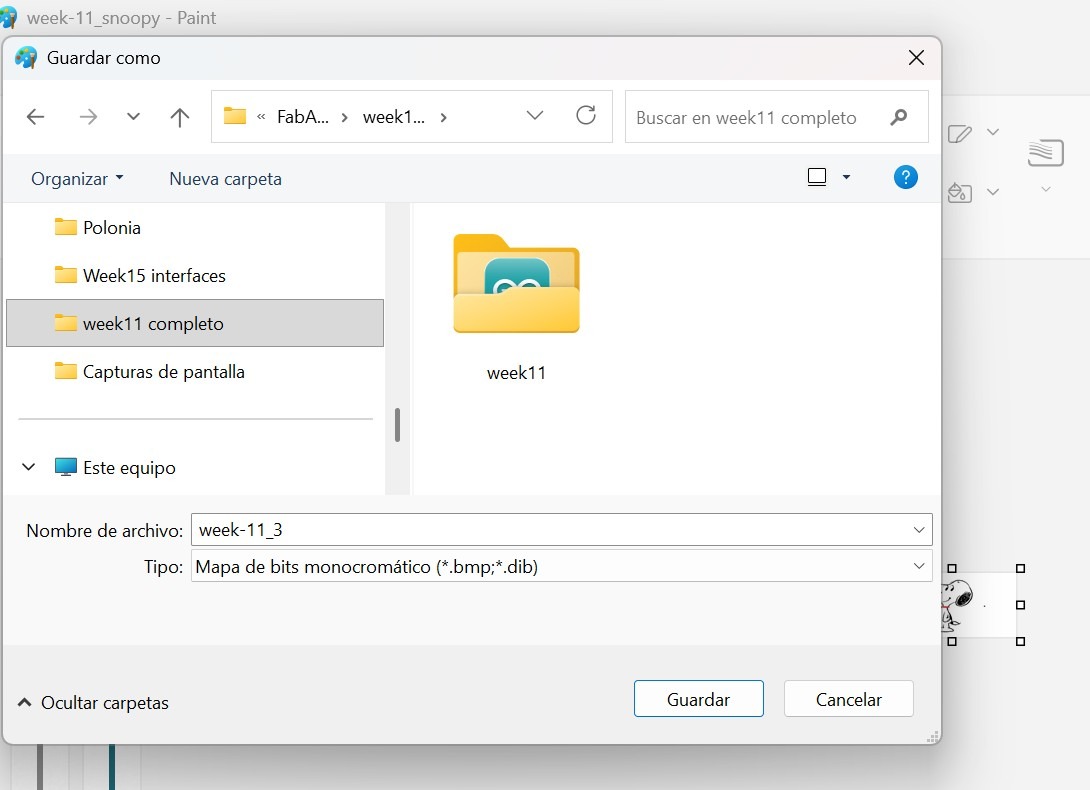Click the Snoopy image in Paint canvas
Viewport: 1090px width, 790px height.
957,605
